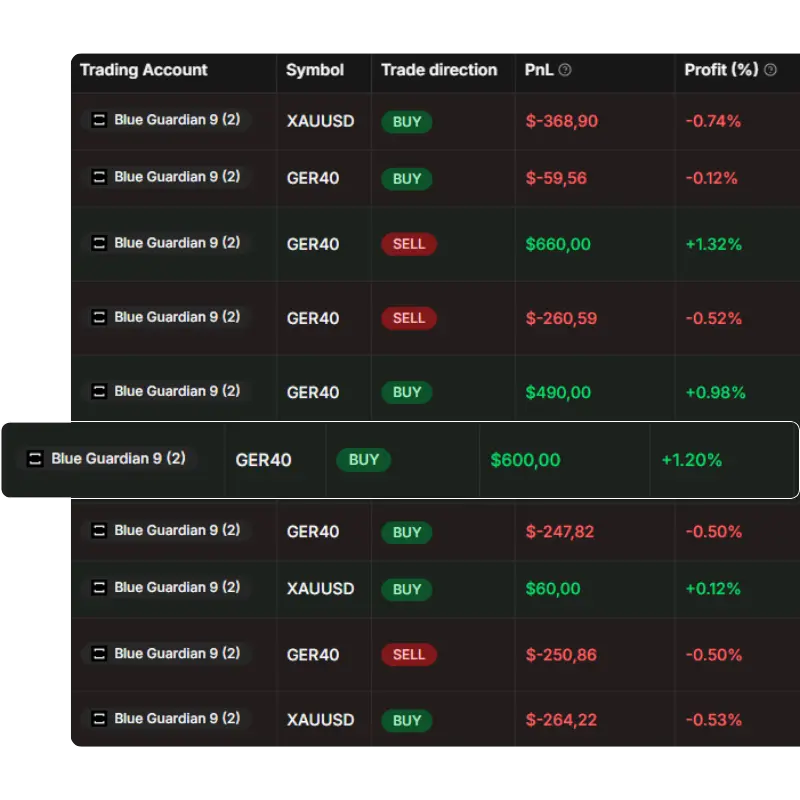Select GER40 symbol in the $-247,82 row
This screenshot has height=800, width=800.
[x=313, y=532]
